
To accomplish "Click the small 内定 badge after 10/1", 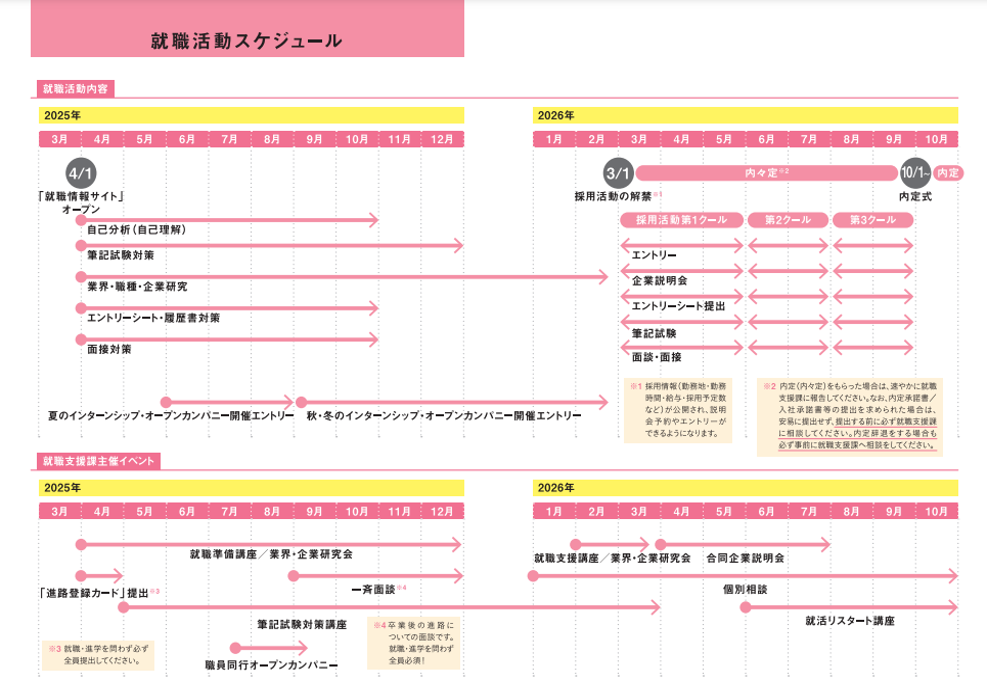I will [948, 173].
